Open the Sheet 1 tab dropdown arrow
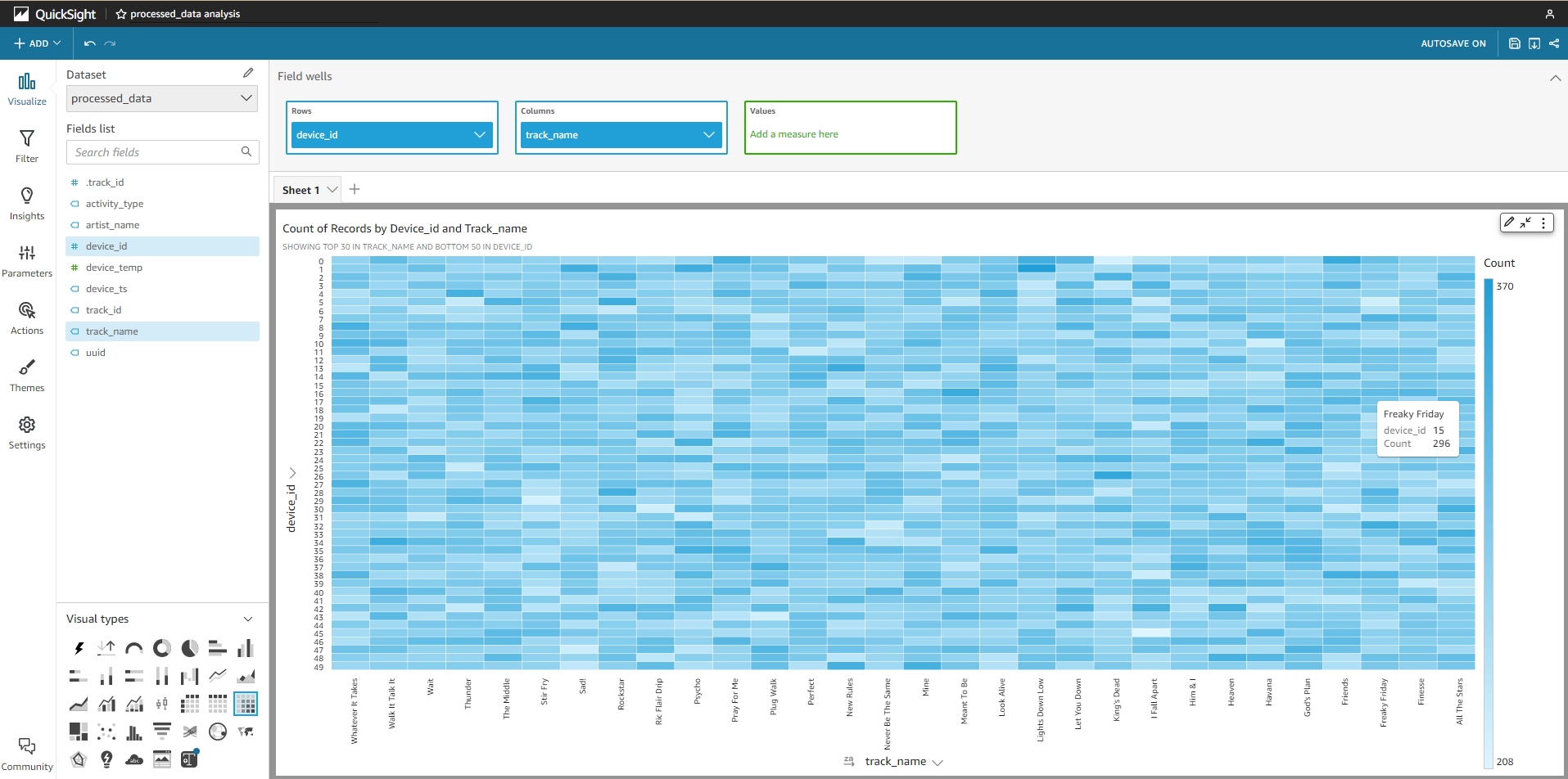1568x779 pixels. pos(332,190)
